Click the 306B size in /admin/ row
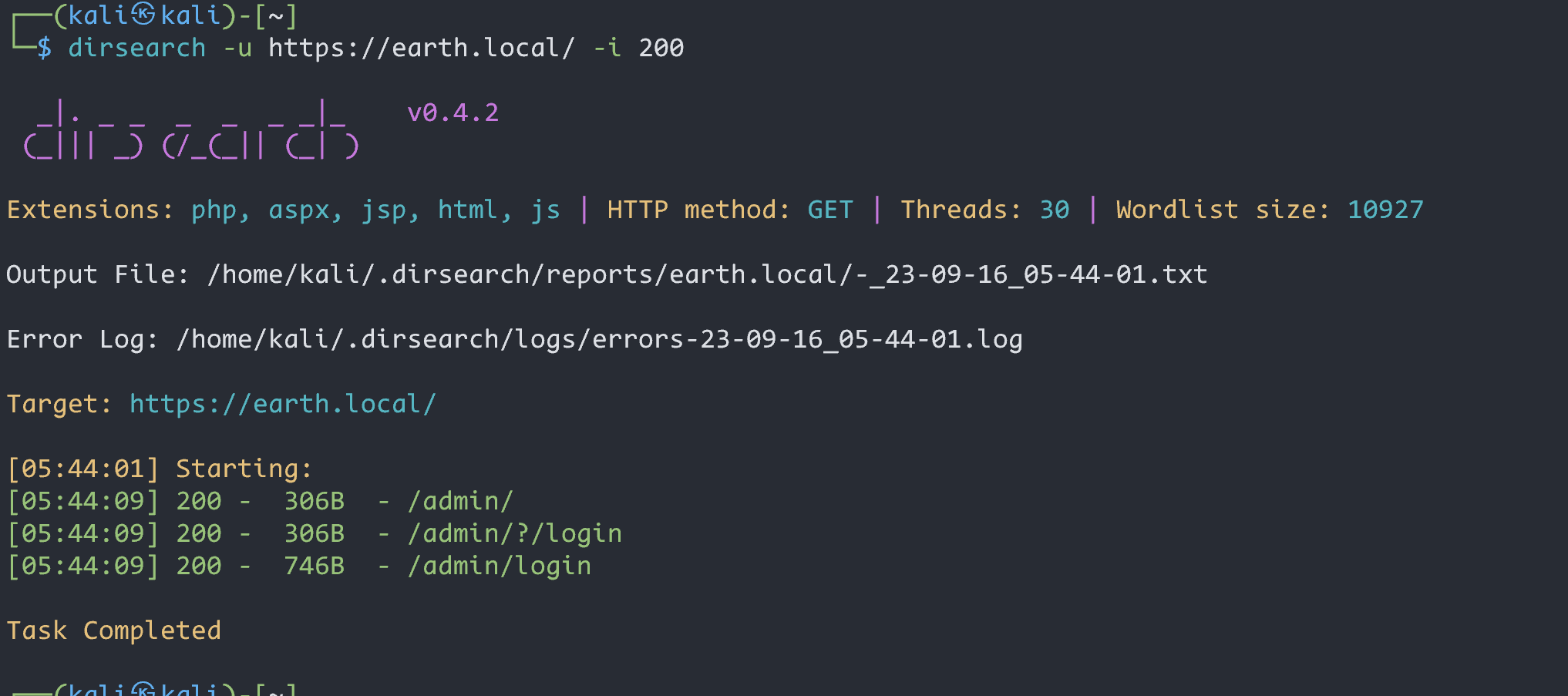Screen dimensions: 1568x696 point(314,501)
